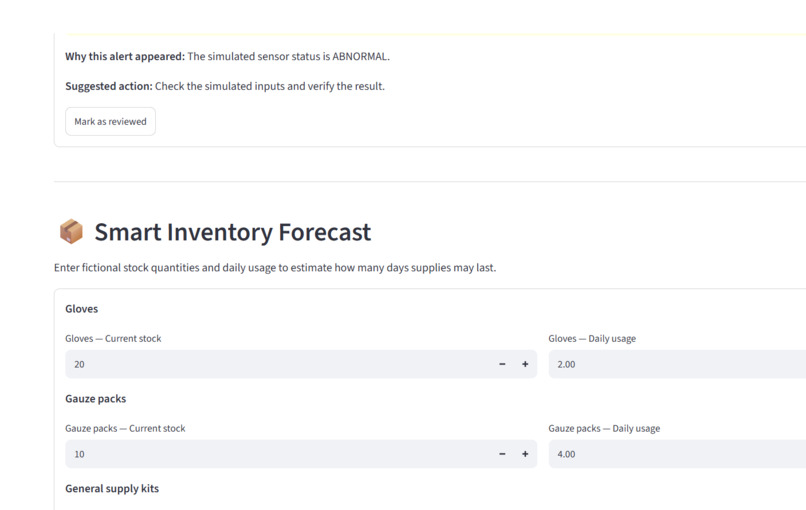Select the Gloves current stock input field

(278, 364)
